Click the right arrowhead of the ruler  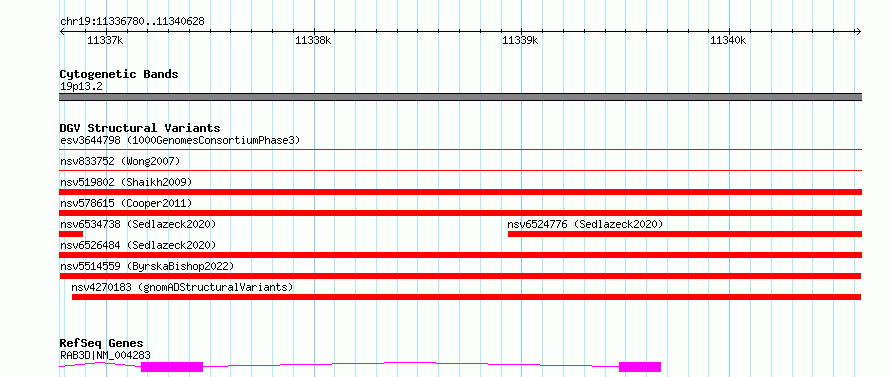pyautogui.click(x=858, y=31)
